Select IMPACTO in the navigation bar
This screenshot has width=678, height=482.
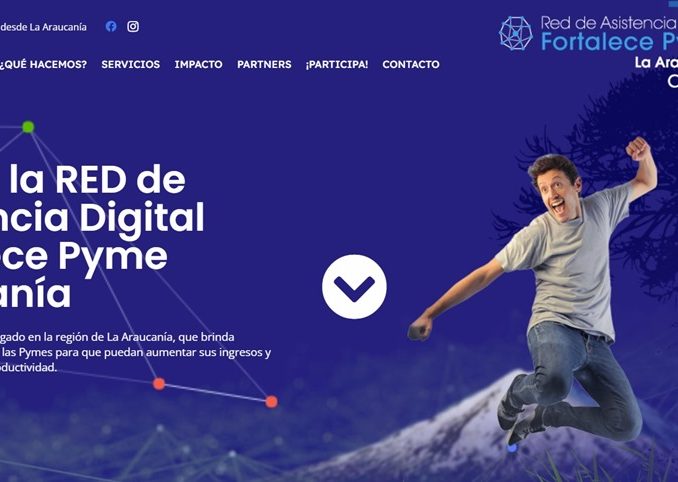pos(198,64)
